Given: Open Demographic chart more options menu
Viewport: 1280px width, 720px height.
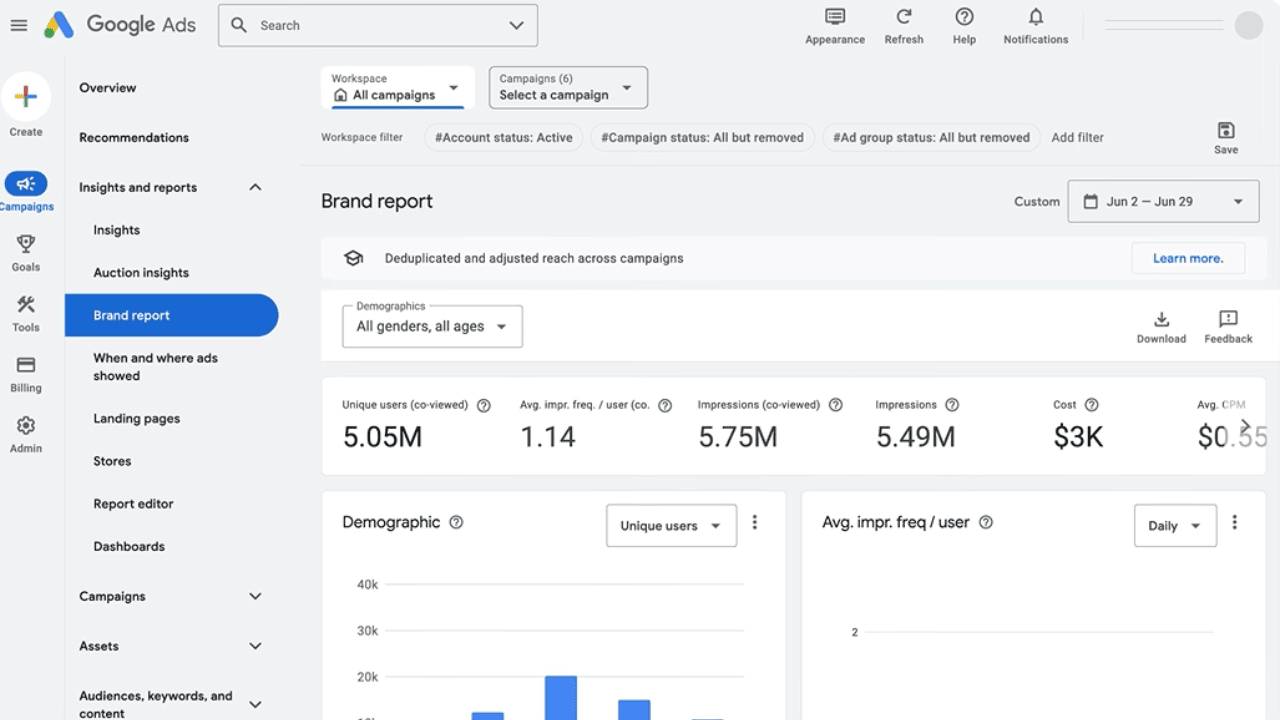Looking at the screenshot, I should [x=755, y=522].
